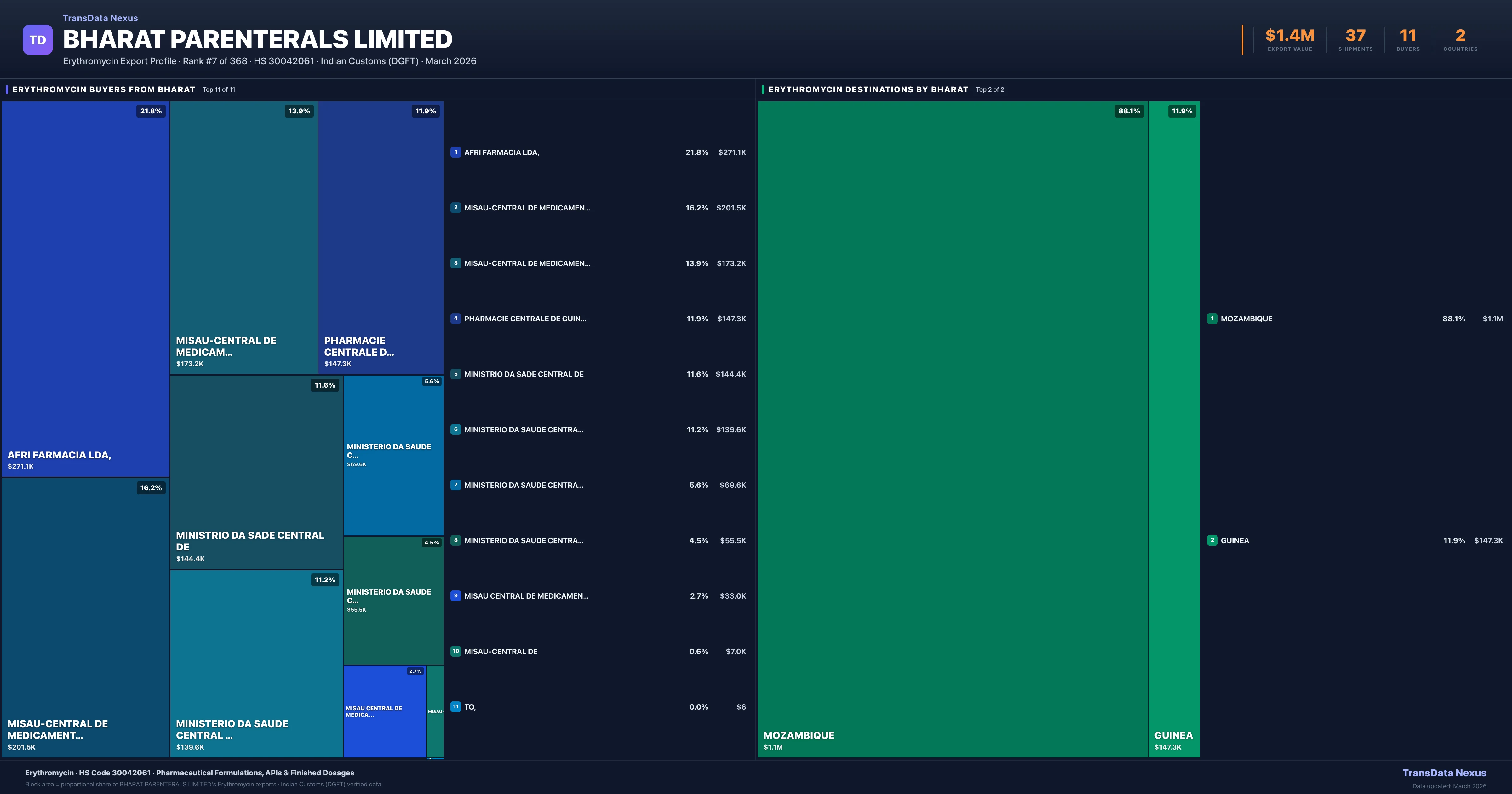Click green rank badge 1 beside MOZAMBIQUE

click(1212, 318)
